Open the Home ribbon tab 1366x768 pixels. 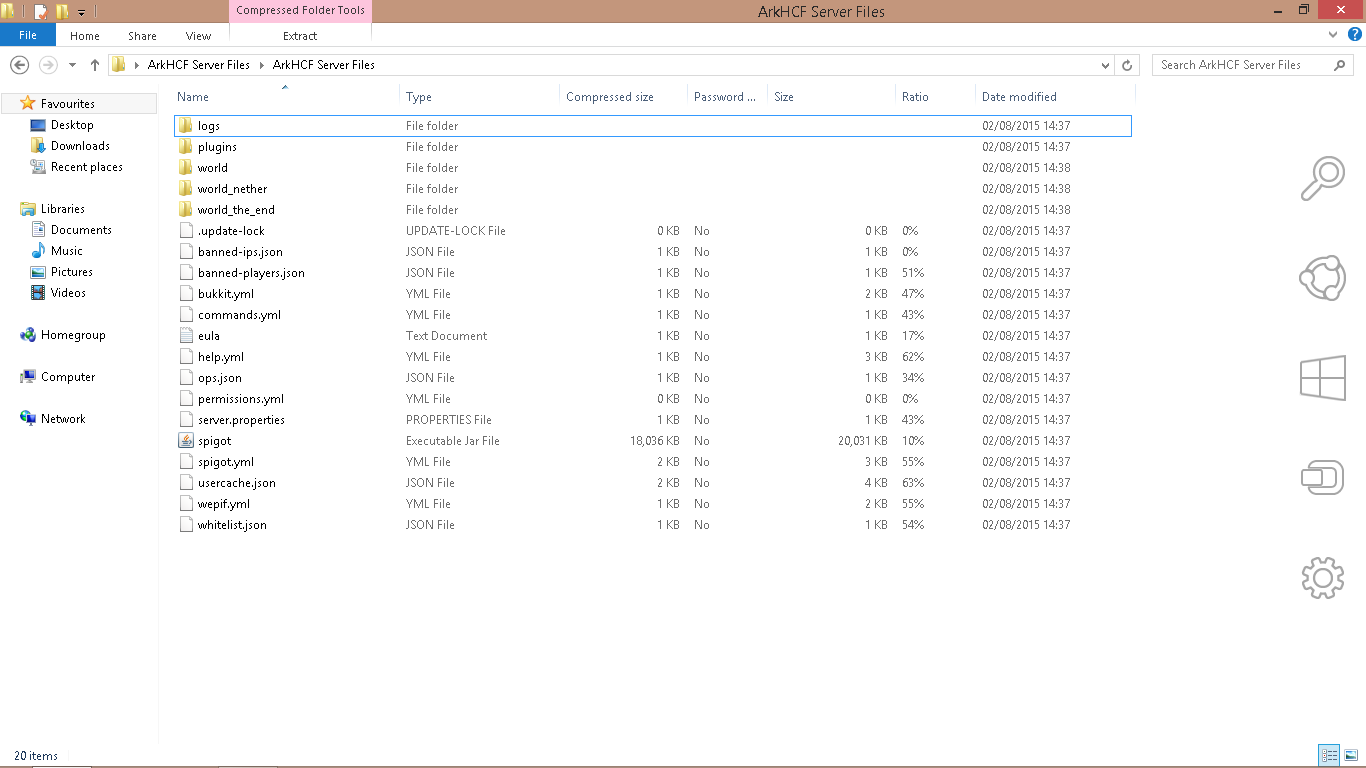click(85, 36)
